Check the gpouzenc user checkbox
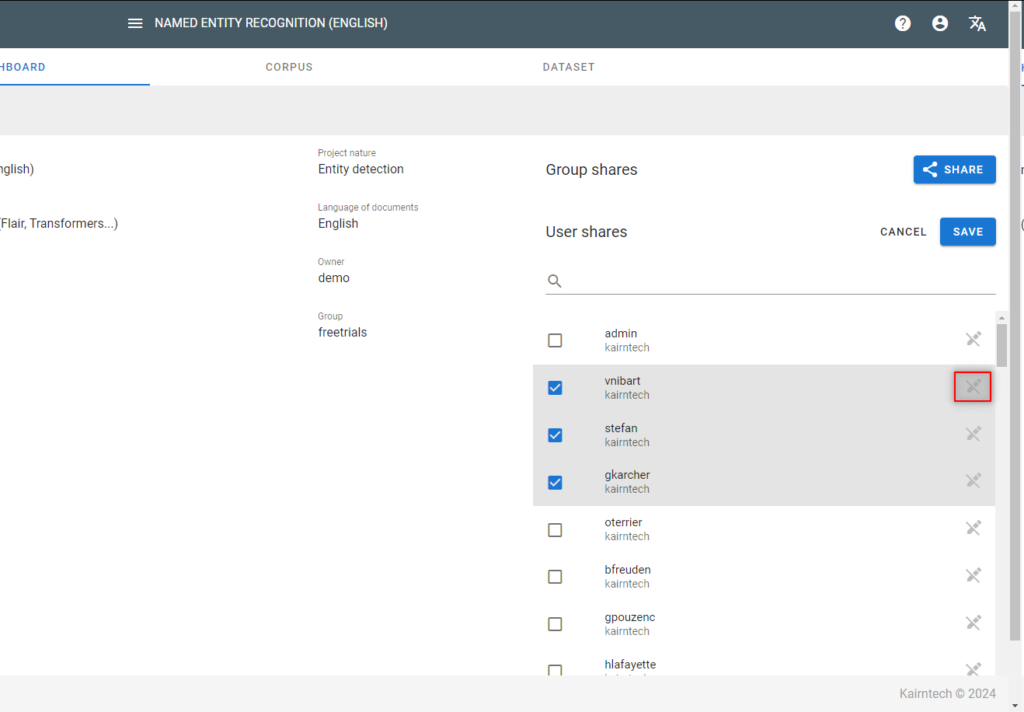Viewport: 1024px width, 712px height. [555, 624]
